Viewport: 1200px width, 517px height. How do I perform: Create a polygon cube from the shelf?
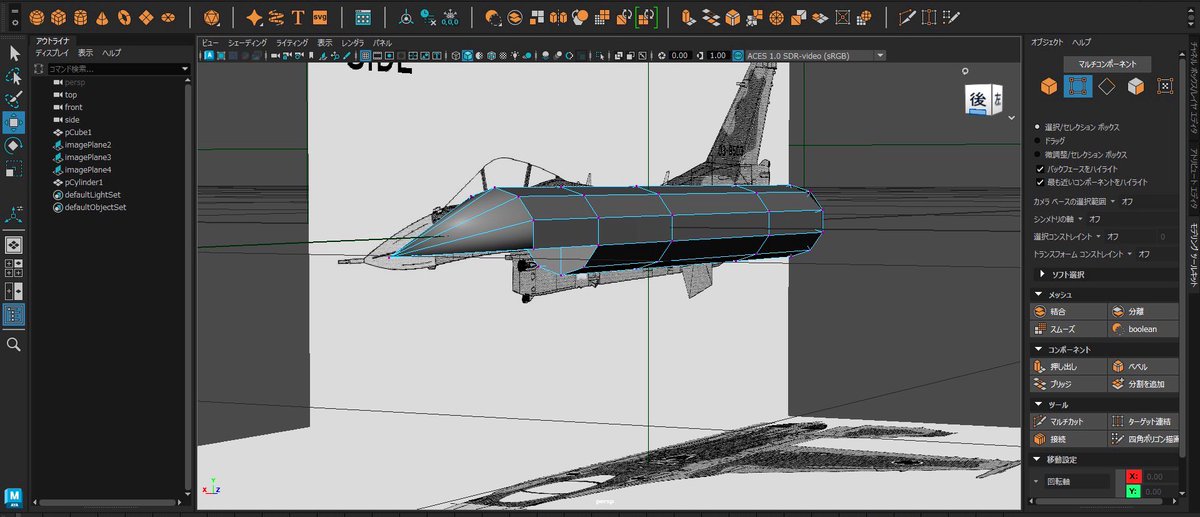tap(58, 17)
